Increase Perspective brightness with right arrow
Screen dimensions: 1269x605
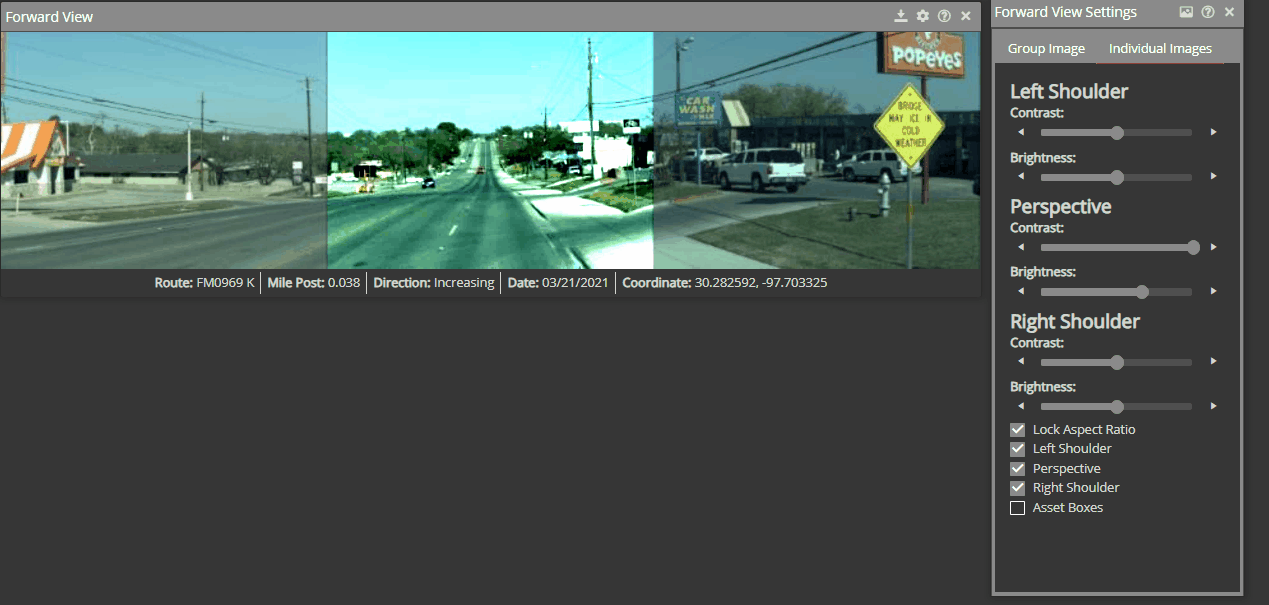(1214, 292)
